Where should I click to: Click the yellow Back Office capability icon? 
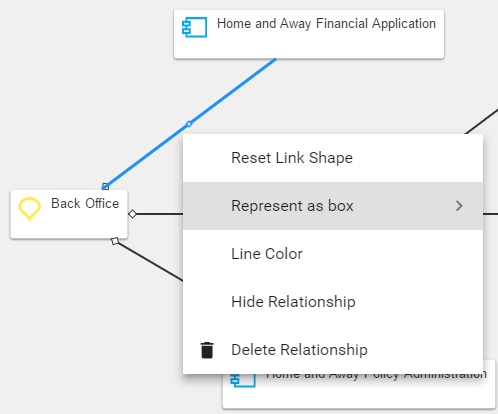[x=29, y=209]
